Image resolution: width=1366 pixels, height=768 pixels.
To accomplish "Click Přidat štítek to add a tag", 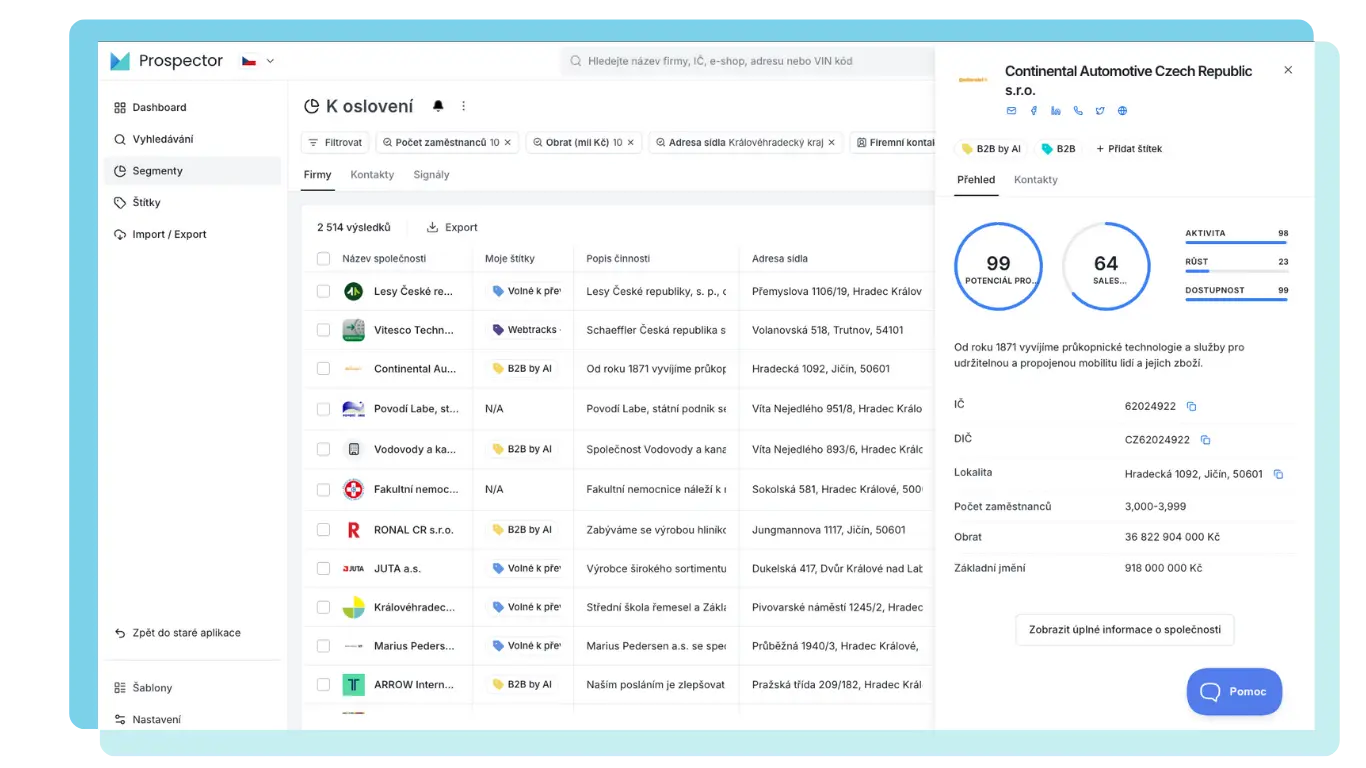I will coord(1129,149).
